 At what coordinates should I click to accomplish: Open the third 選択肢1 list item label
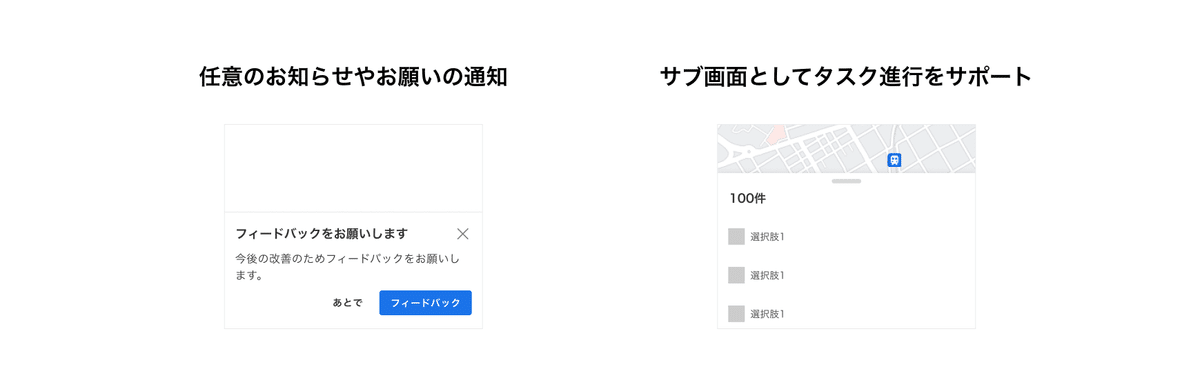pyautogui.click(x=767, y=313)
